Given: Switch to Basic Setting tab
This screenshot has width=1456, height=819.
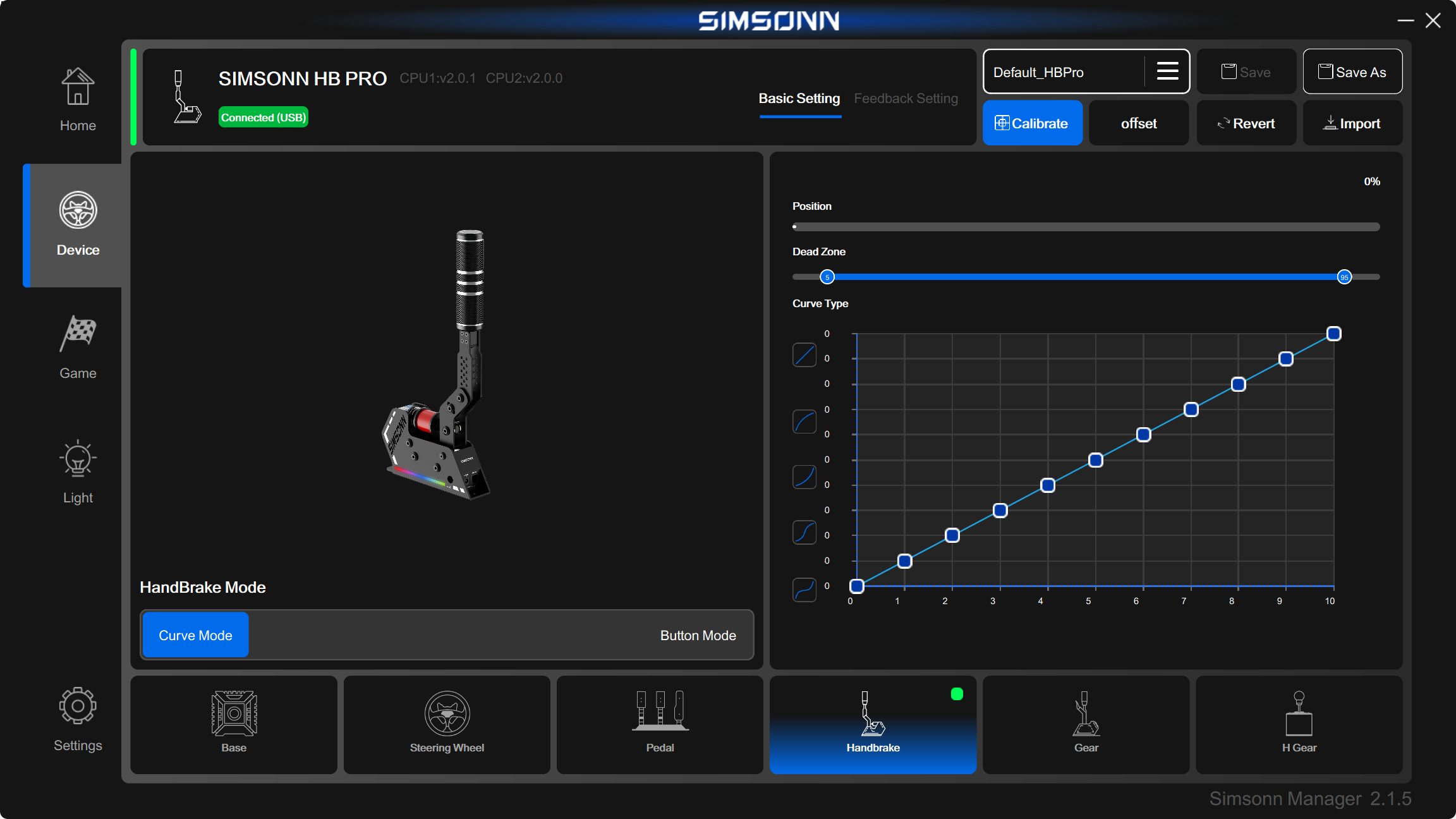Looking at the screenshot, I should [x=799, y=99].
